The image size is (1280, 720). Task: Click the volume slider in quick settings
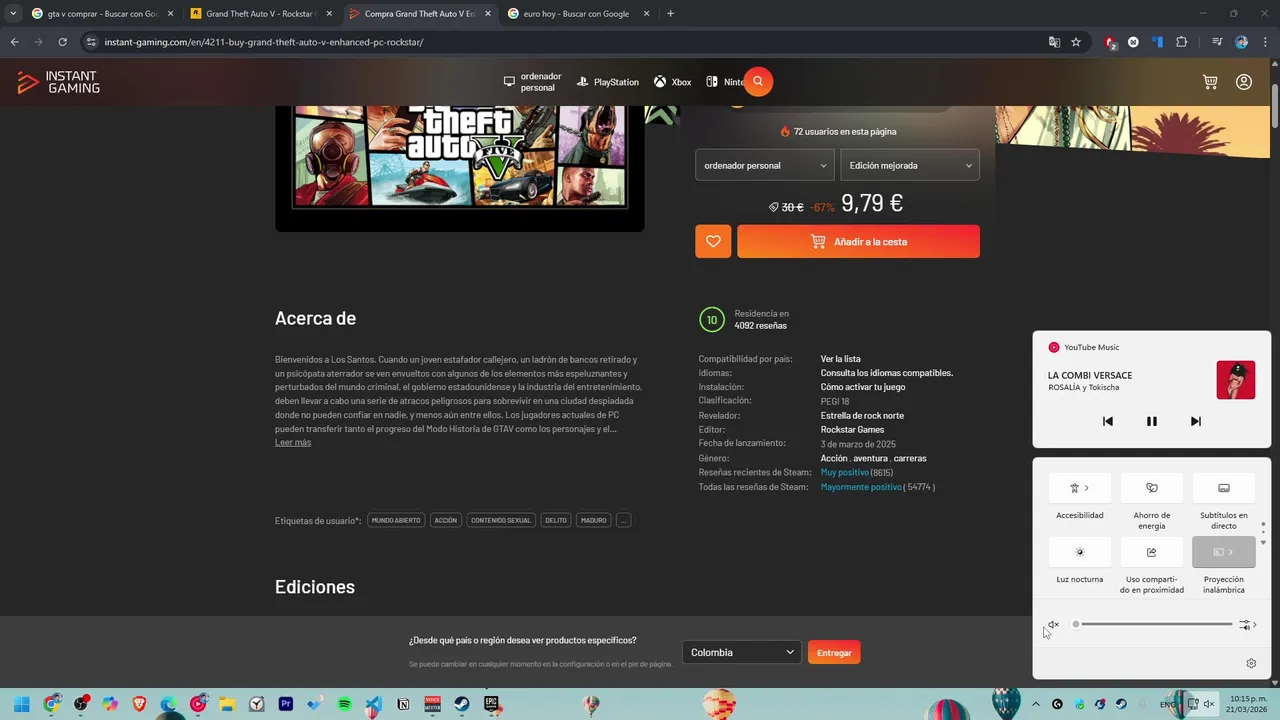point(1154,624)
